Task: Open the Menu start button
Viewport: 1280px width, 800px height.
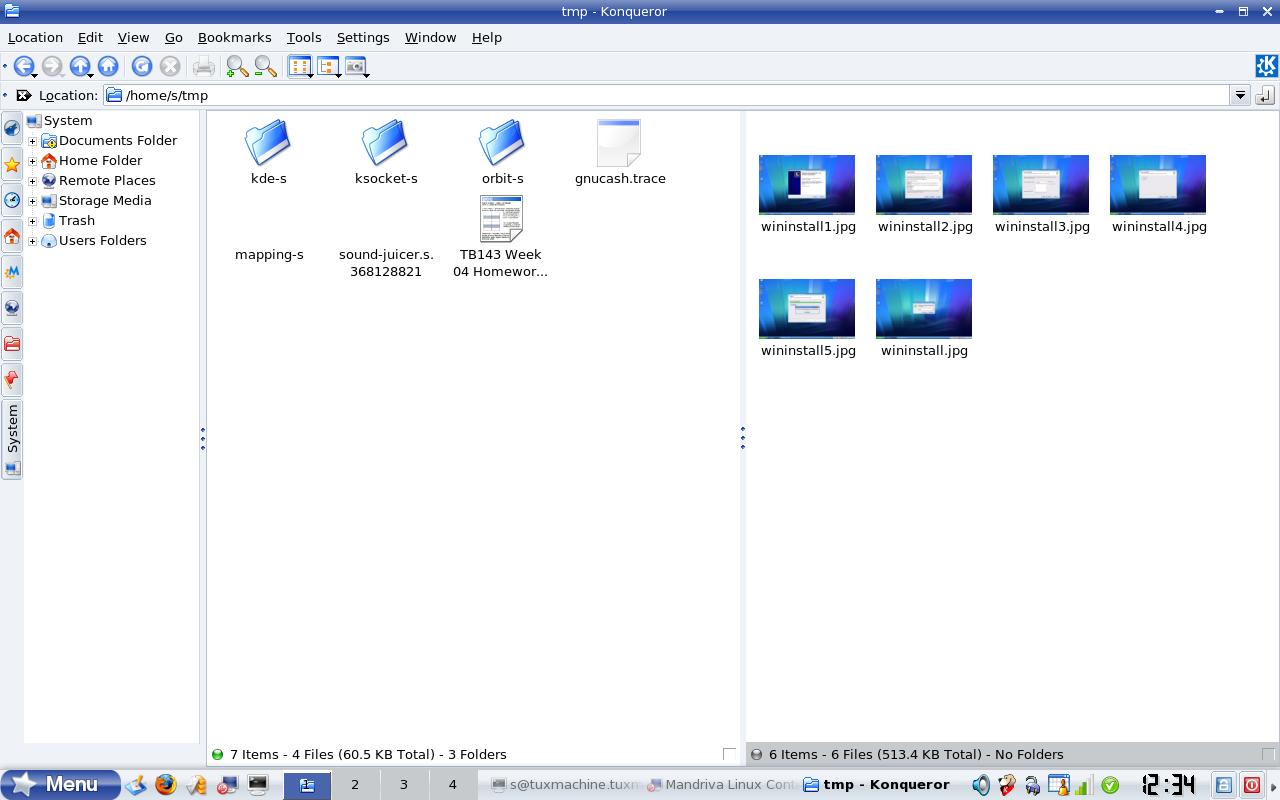Action: point(60,785)
